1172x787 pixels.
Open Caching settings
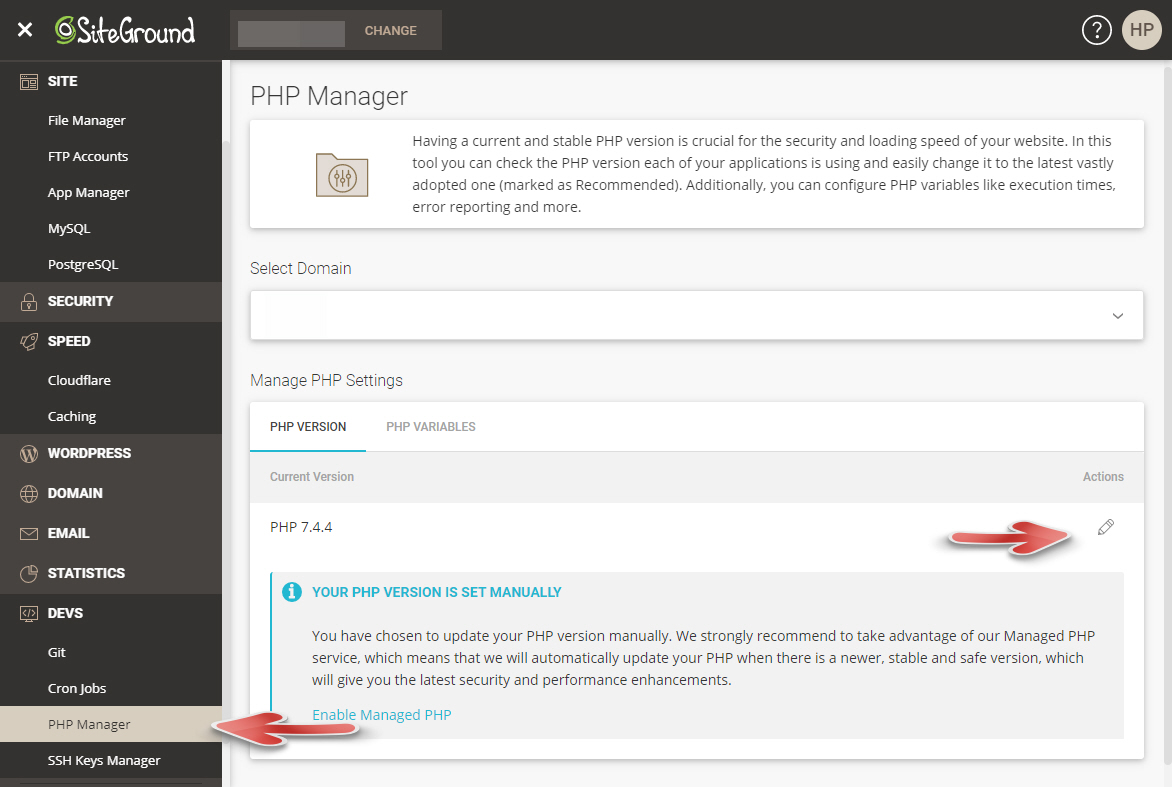coord(72,416)
